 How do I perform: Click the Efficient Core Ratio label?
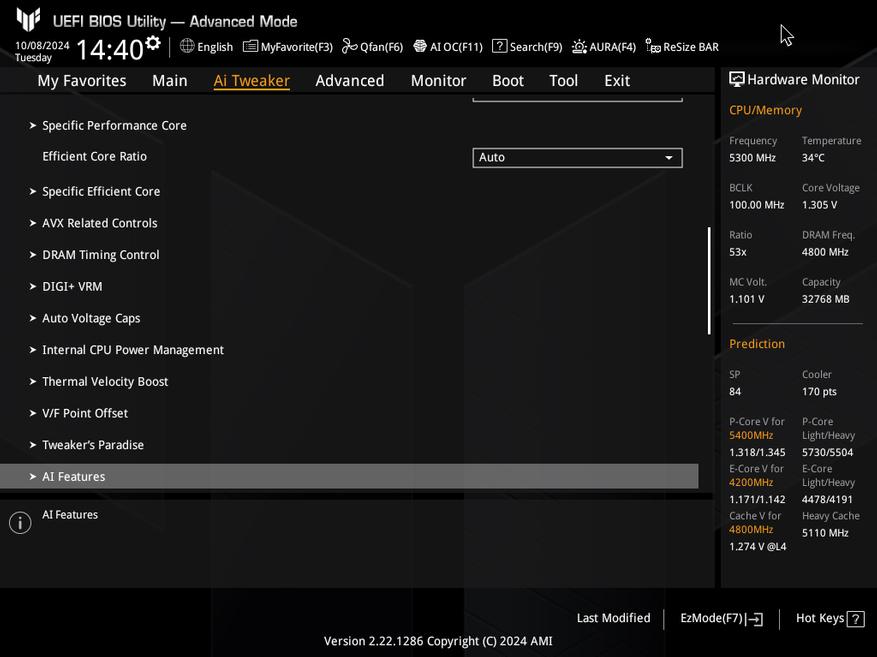click(95, 157)
